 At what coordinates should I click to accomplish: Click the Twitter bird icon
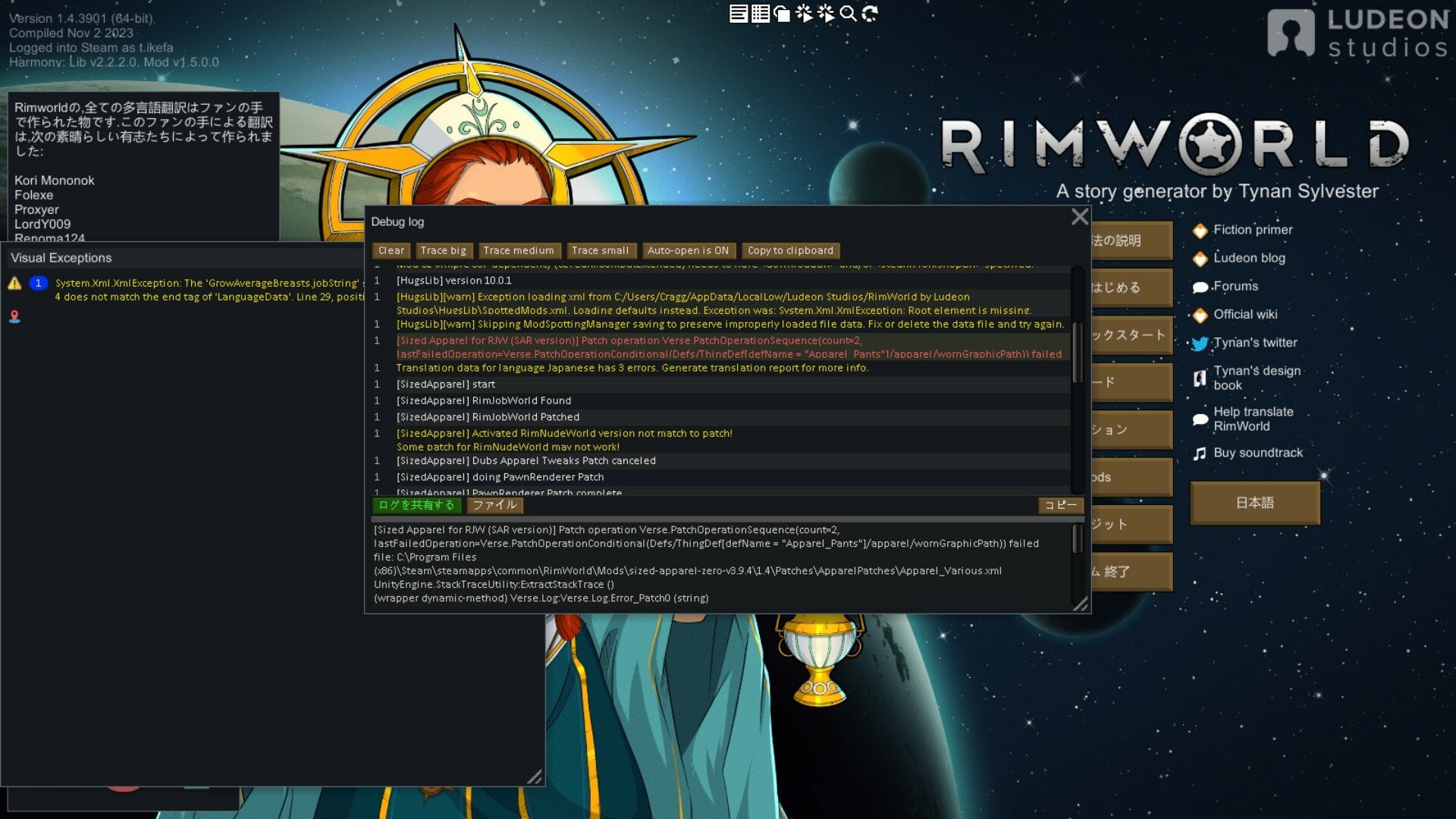(1200, 344)
